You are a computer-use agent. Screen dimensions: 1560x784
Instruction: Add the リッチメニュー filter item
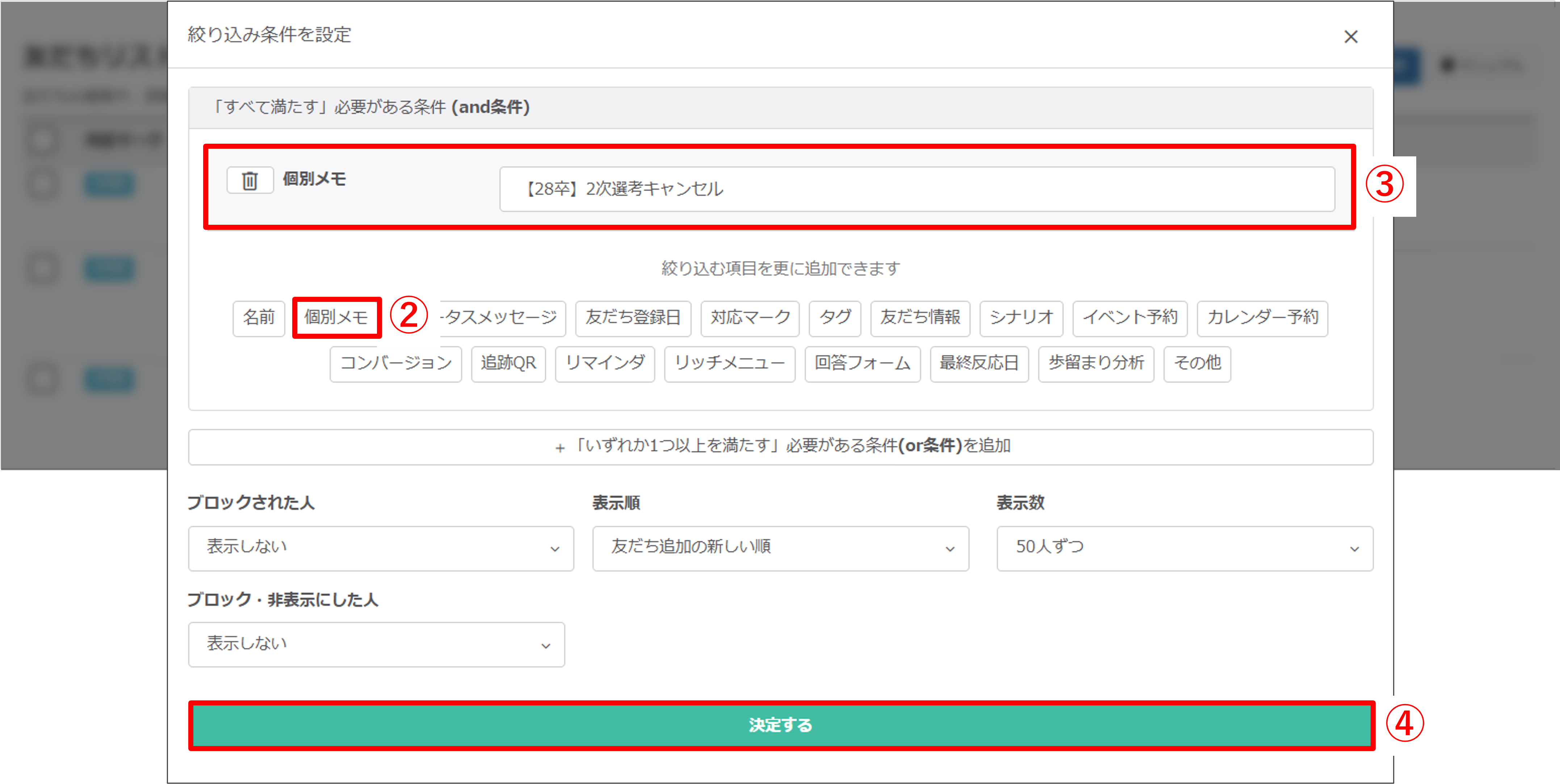click(x=729, y=363)
